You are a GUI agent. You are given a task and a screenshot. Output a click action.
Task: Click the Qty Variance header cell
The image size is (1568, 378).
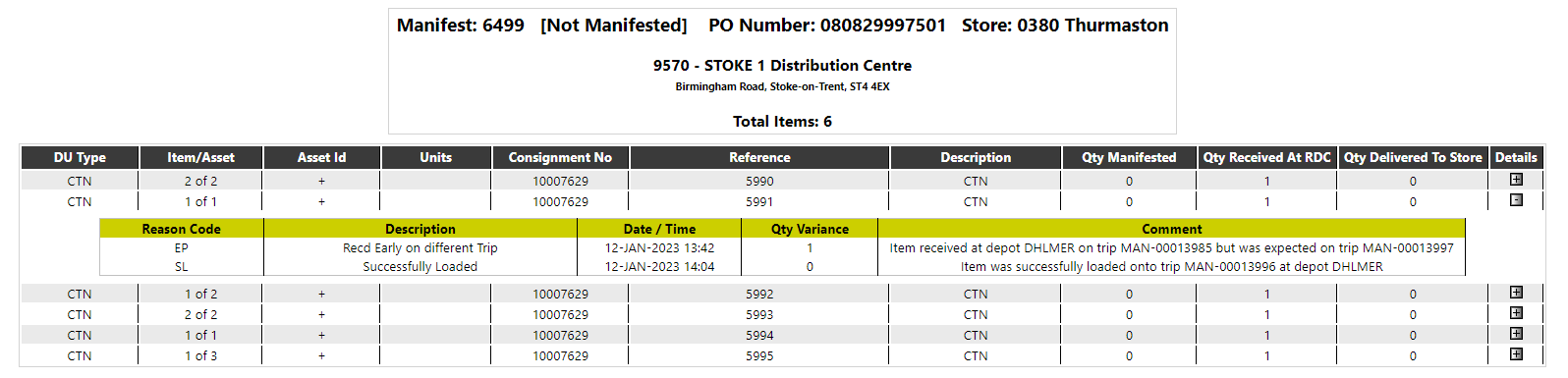810,229
